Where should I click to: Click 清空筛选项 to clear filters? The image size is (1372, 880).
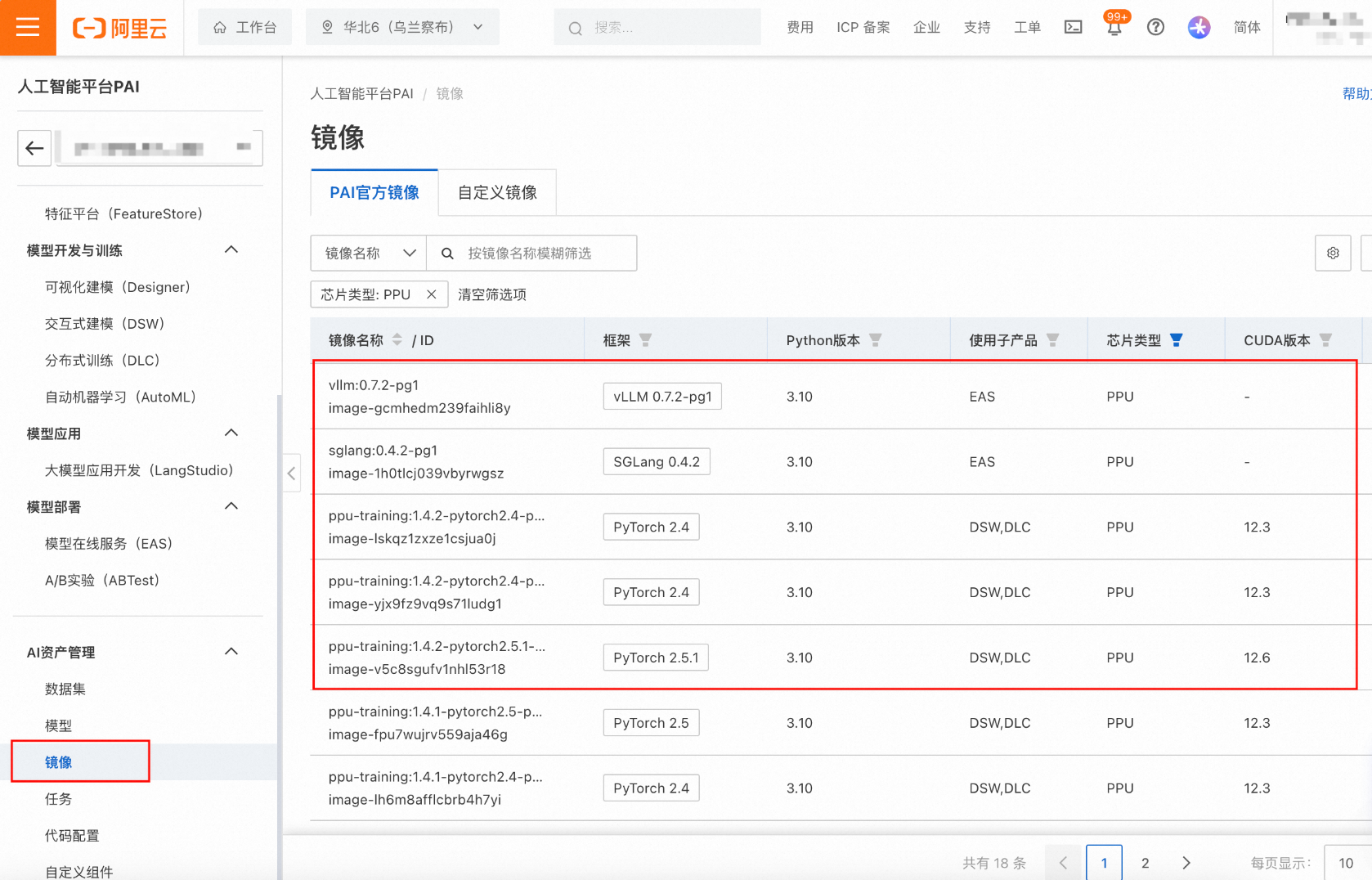(x=492, y=294)
